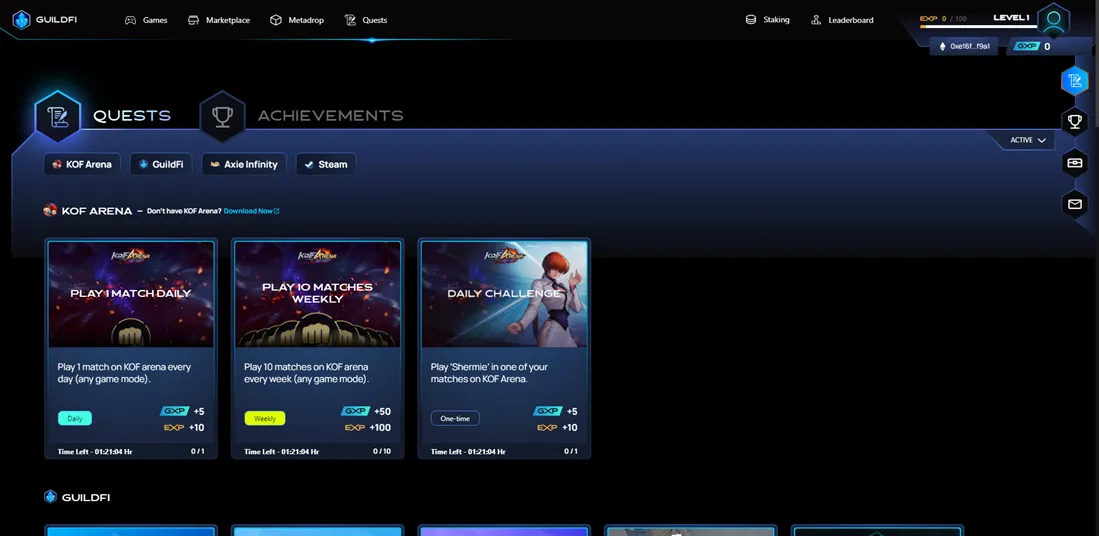
Task: Open the mail envelope icon in sidebar
Action: [x=1074, y=204]
